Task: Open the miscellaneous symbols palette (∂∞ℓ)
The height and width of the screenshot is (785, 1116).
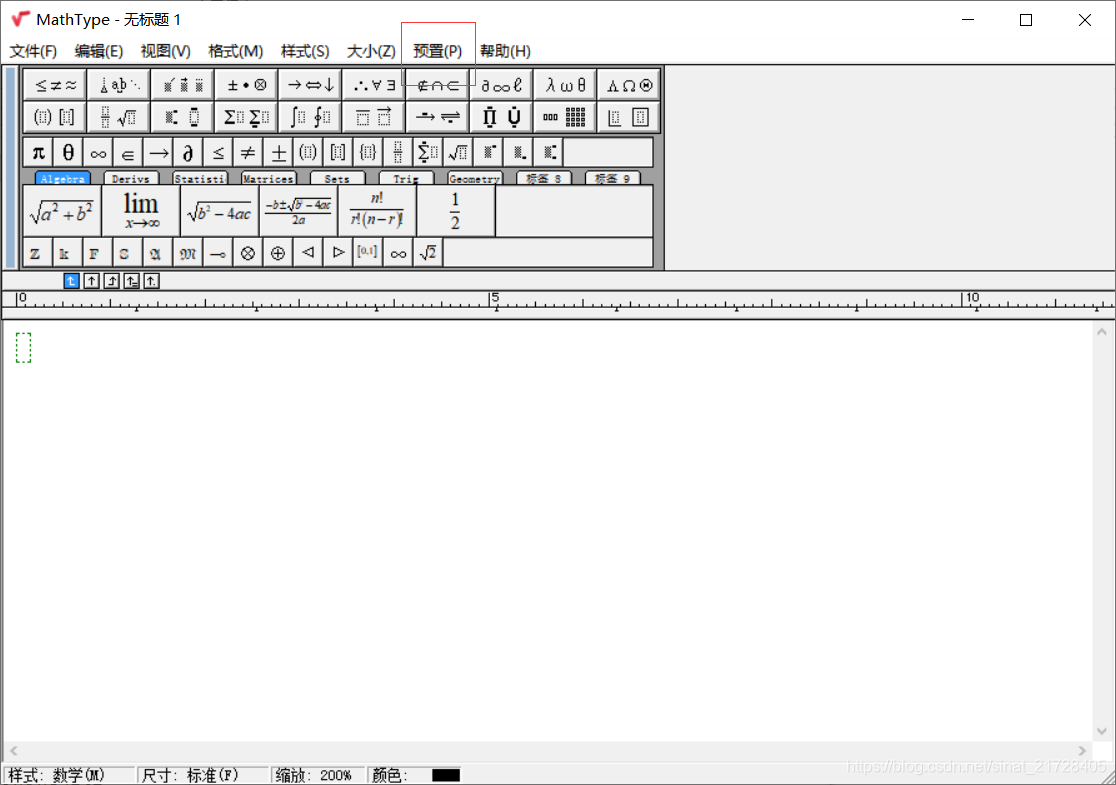Action: (501, 85)
